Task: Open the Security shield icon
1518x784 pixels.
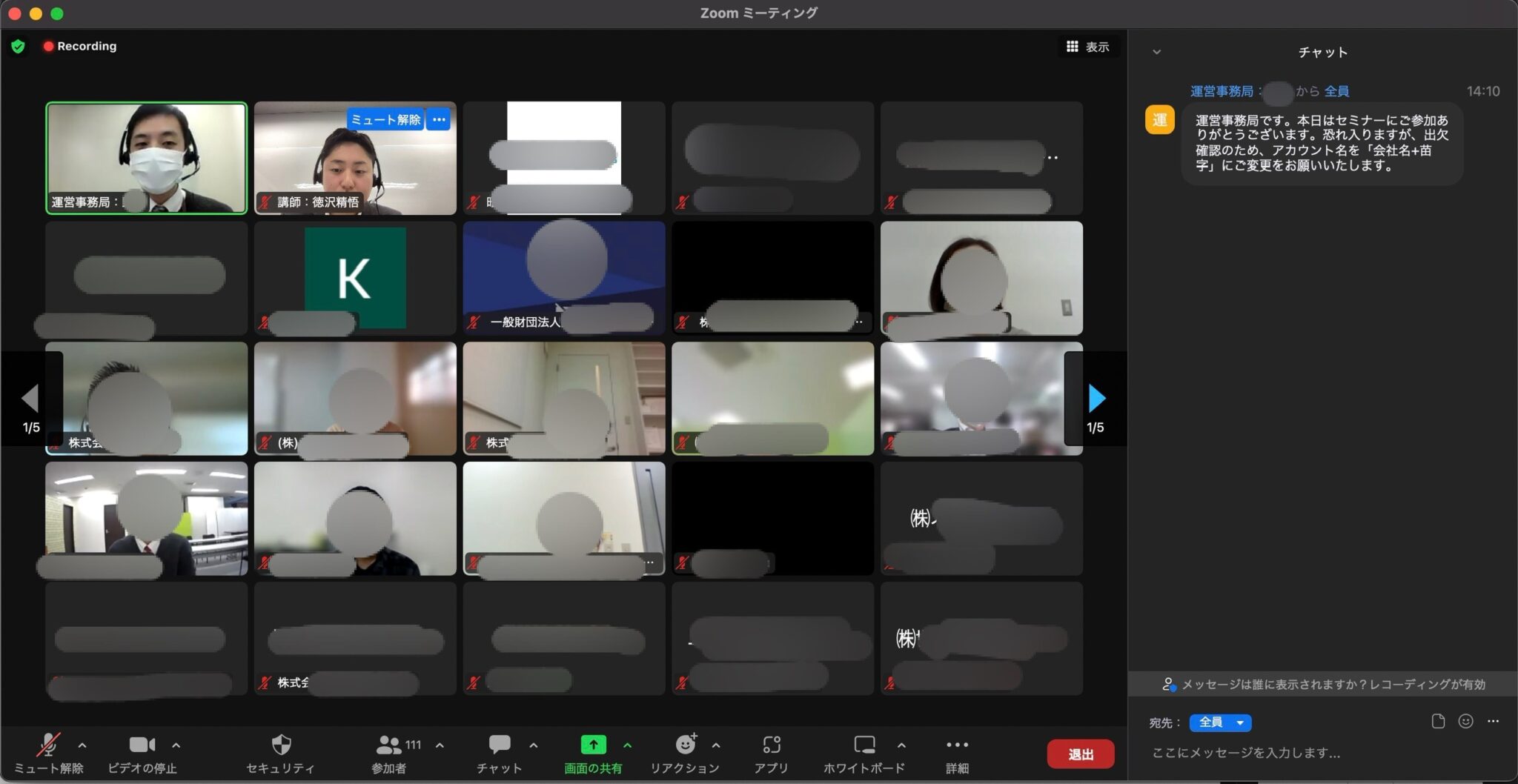Action: [x=281, y=744]
